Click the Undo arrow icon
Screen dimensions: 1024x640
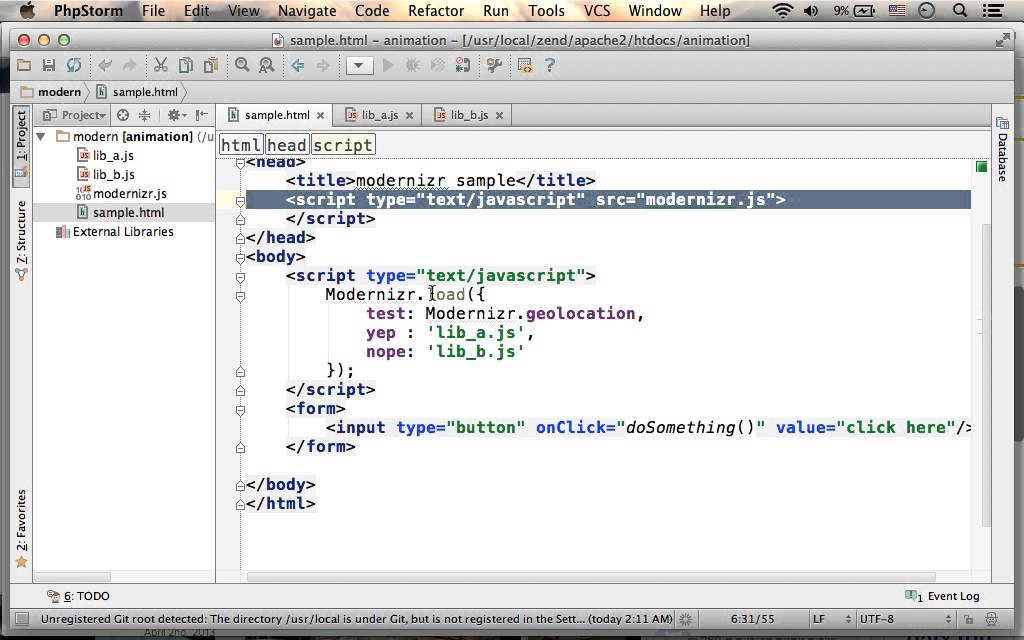pyautogui.click(x=104, y=65)
